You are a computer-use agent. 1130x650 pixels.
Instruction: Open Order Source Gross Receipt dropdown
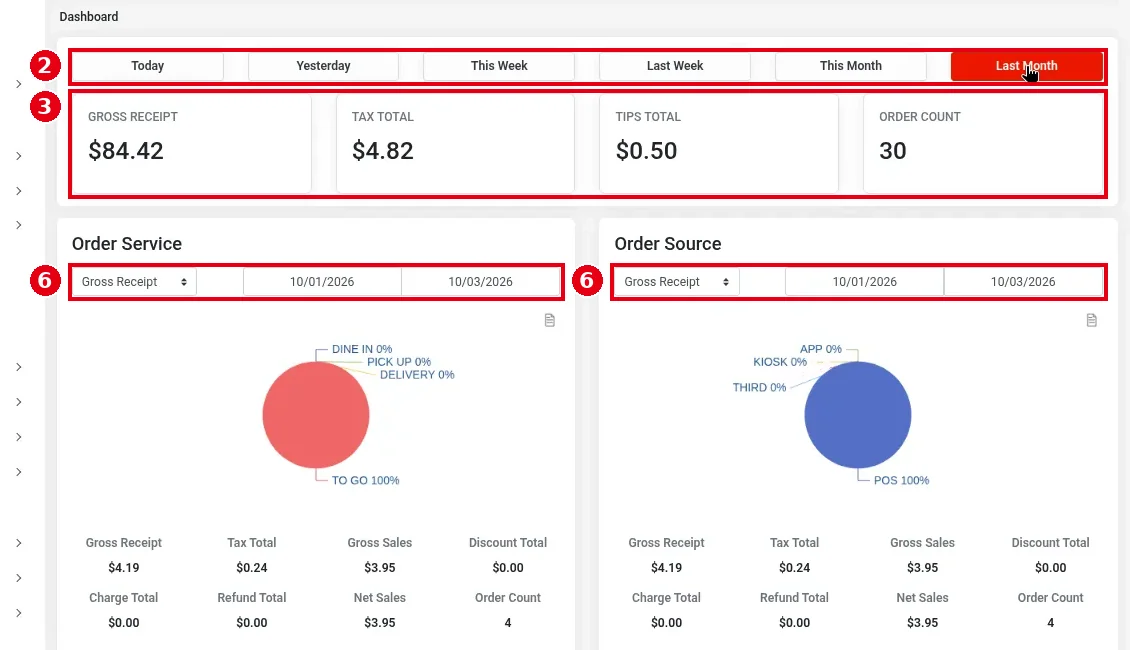pyautogui.click(x=676, y=282)
